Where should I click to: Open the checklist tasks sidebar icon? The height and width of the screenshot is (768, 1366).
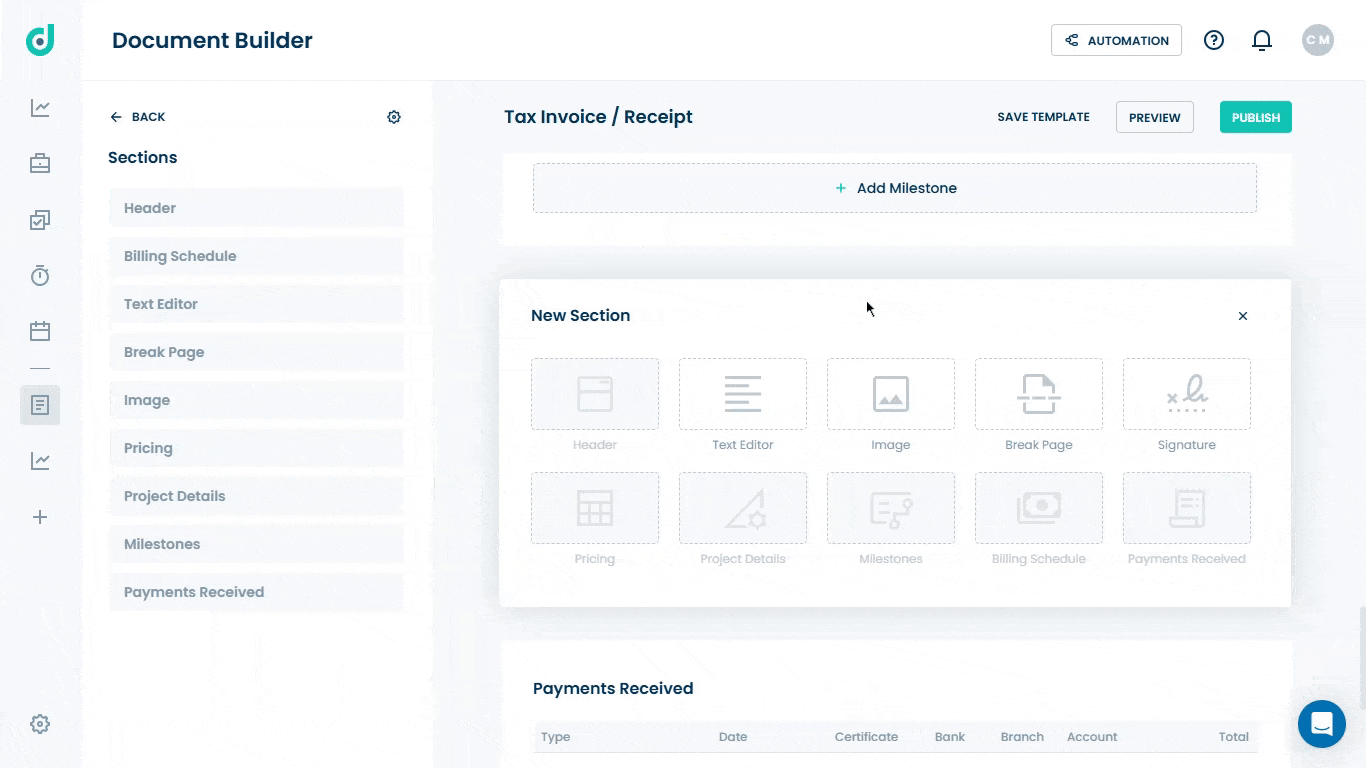coord(40,220)
